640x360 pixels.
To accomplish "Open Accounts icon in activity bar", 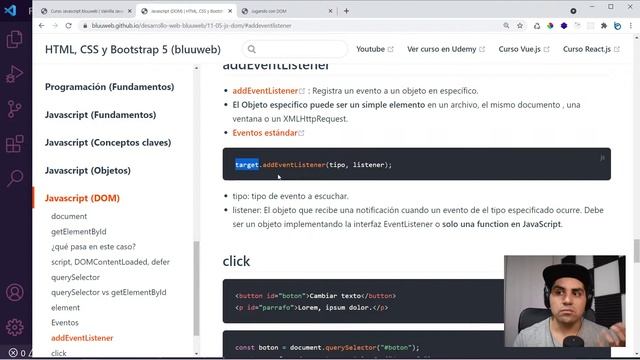I will coord(15,293).
